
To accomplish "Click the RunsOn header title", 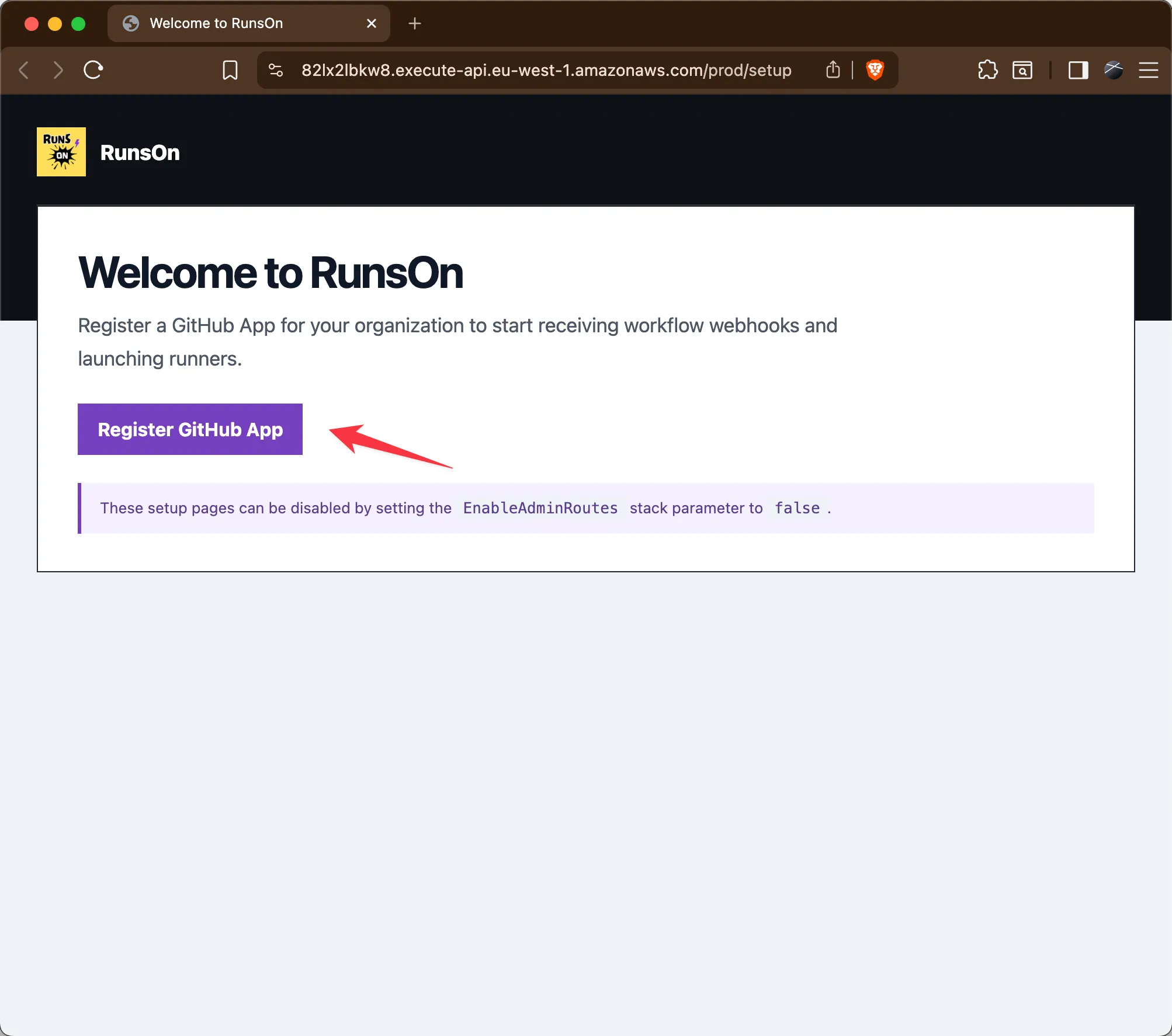I will coord(140,152).
